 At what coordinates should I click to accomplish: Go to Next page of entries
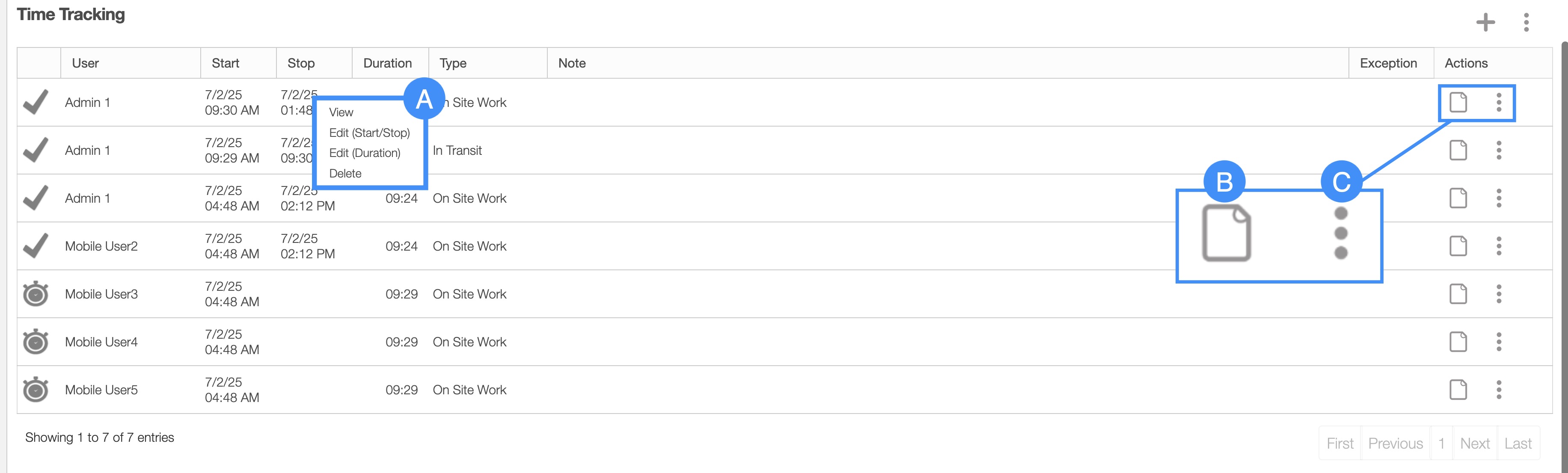pyautogui.click(x=1474, y=444)
